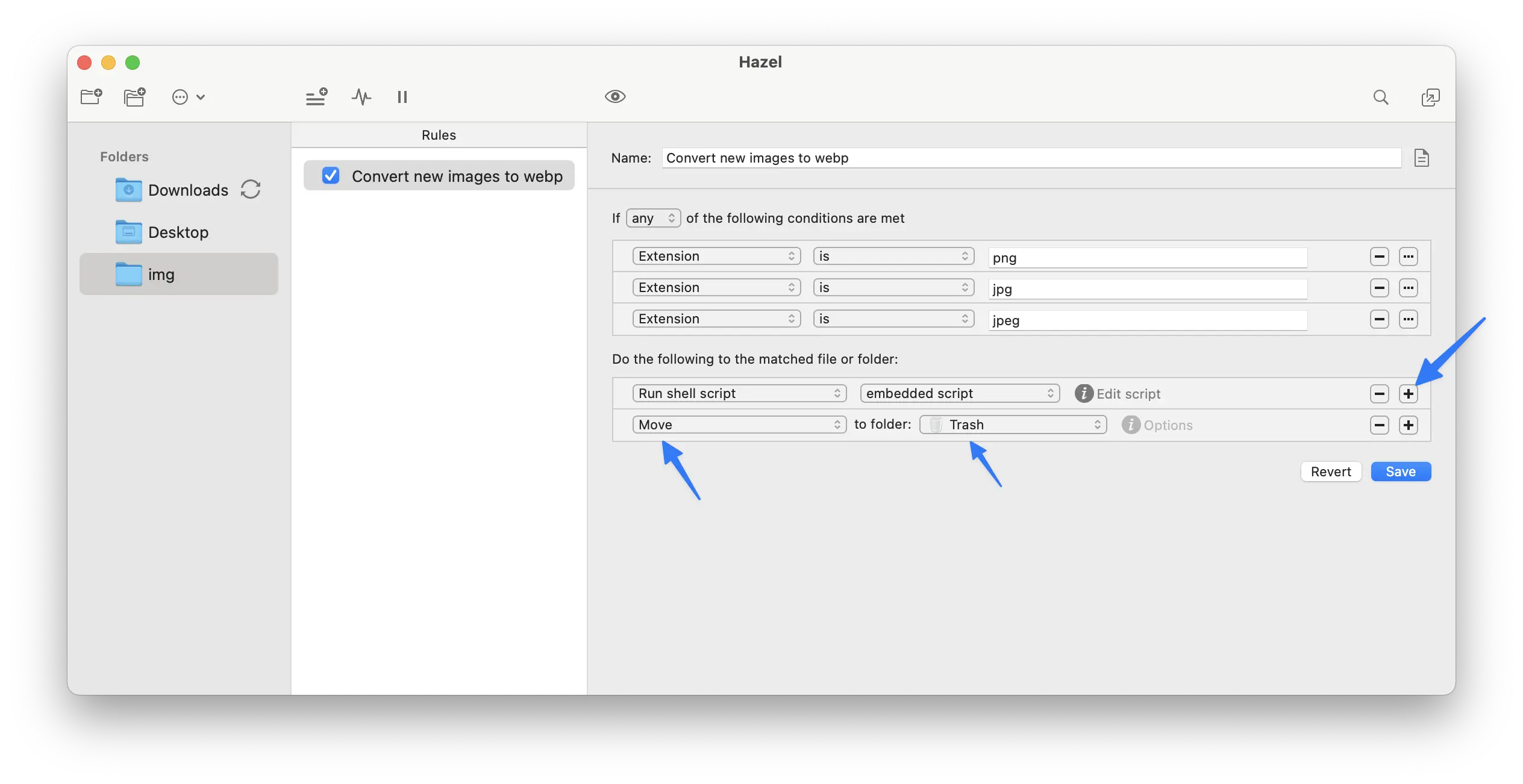Click the preview eye icon
The width and height of the screenshot is (1523, 784).
click(615, 96)
